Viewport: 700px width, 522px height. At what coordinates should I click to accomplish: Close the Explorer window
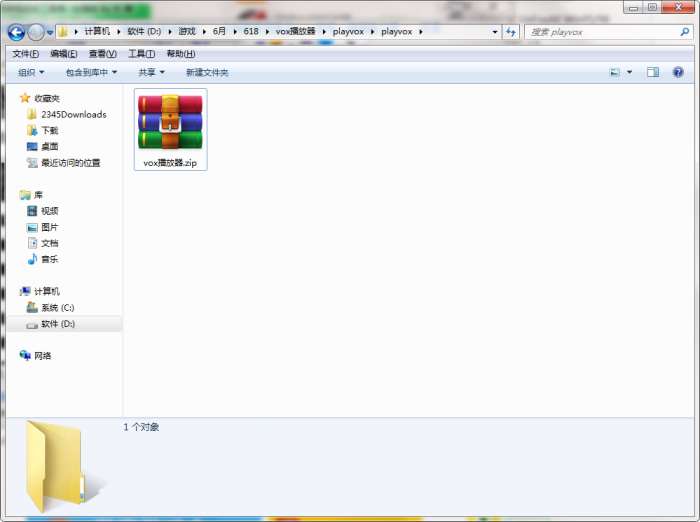tap(679, 7)
